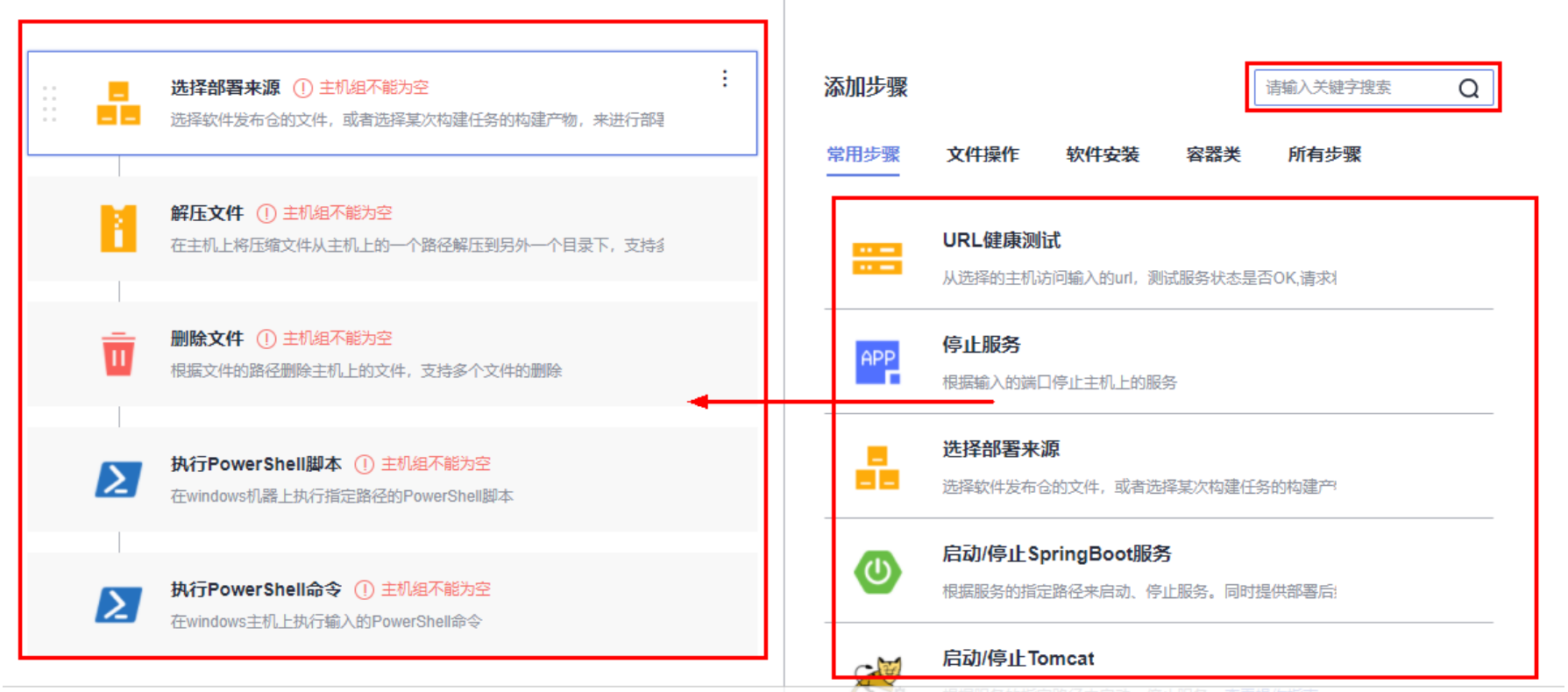Click the 选择部署来源 icon in the 添加步骤 list

(x=877, y=467)
